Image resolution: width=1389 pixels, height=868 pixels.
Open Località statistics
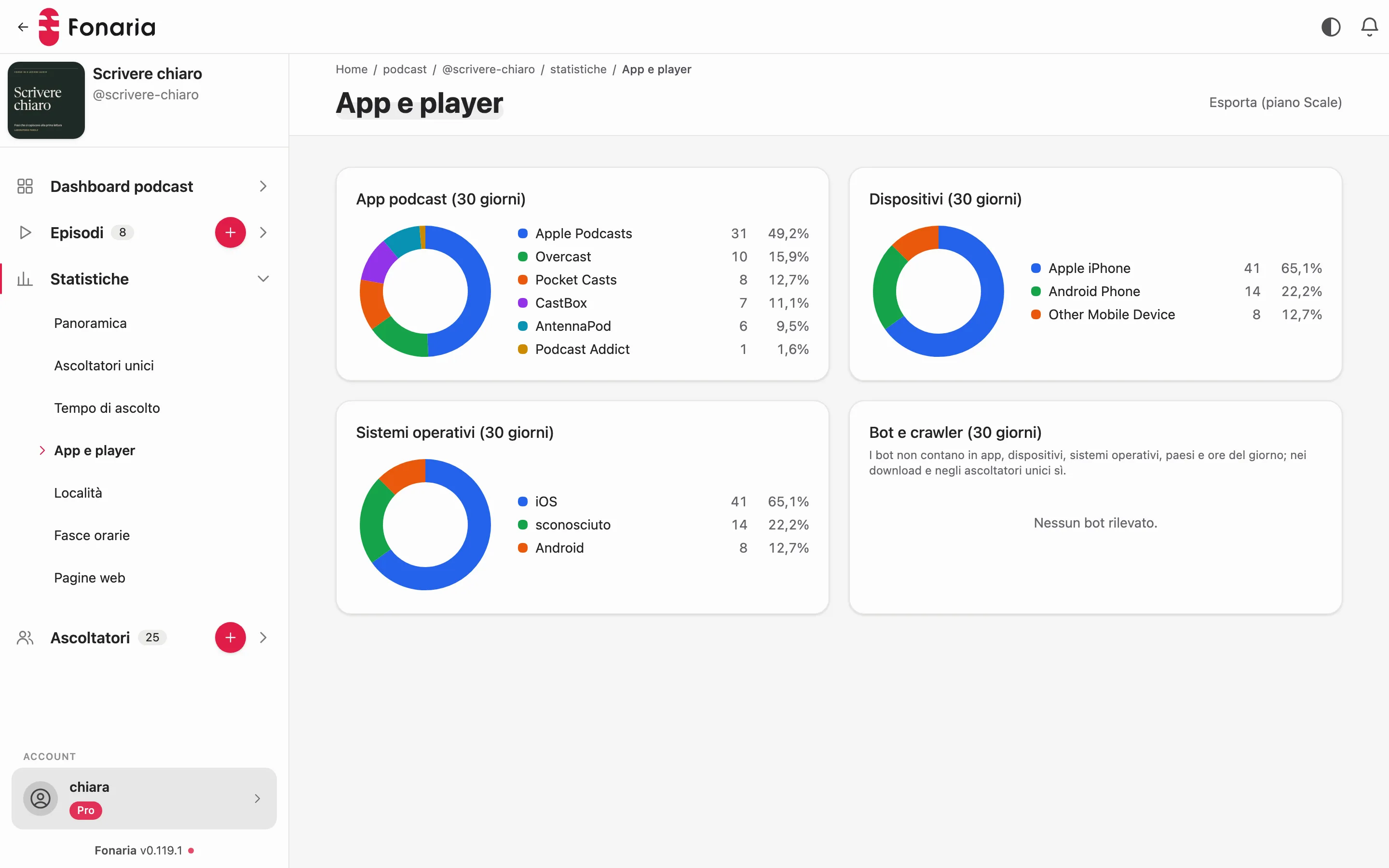[x=78, y=493]
